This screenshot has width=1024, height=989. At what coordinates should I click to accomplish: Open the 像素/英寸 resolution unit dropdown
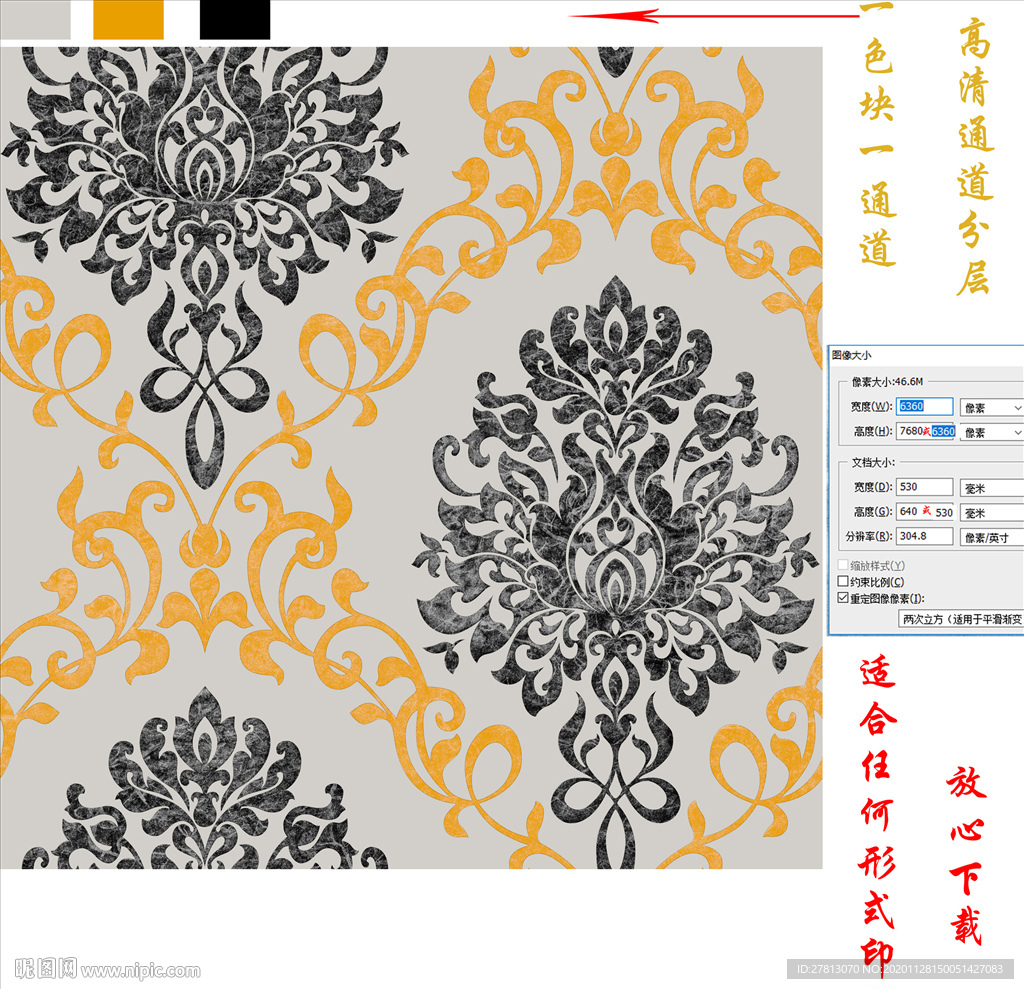(x=992, y=538)
